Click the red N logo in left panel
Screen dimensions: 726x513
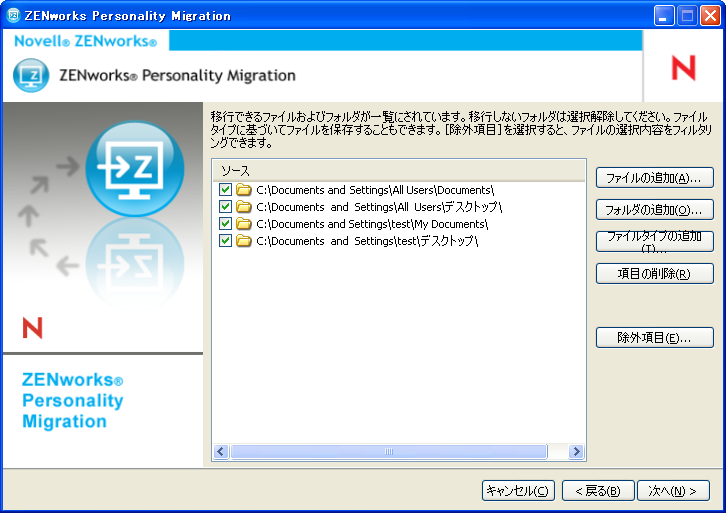32,328
